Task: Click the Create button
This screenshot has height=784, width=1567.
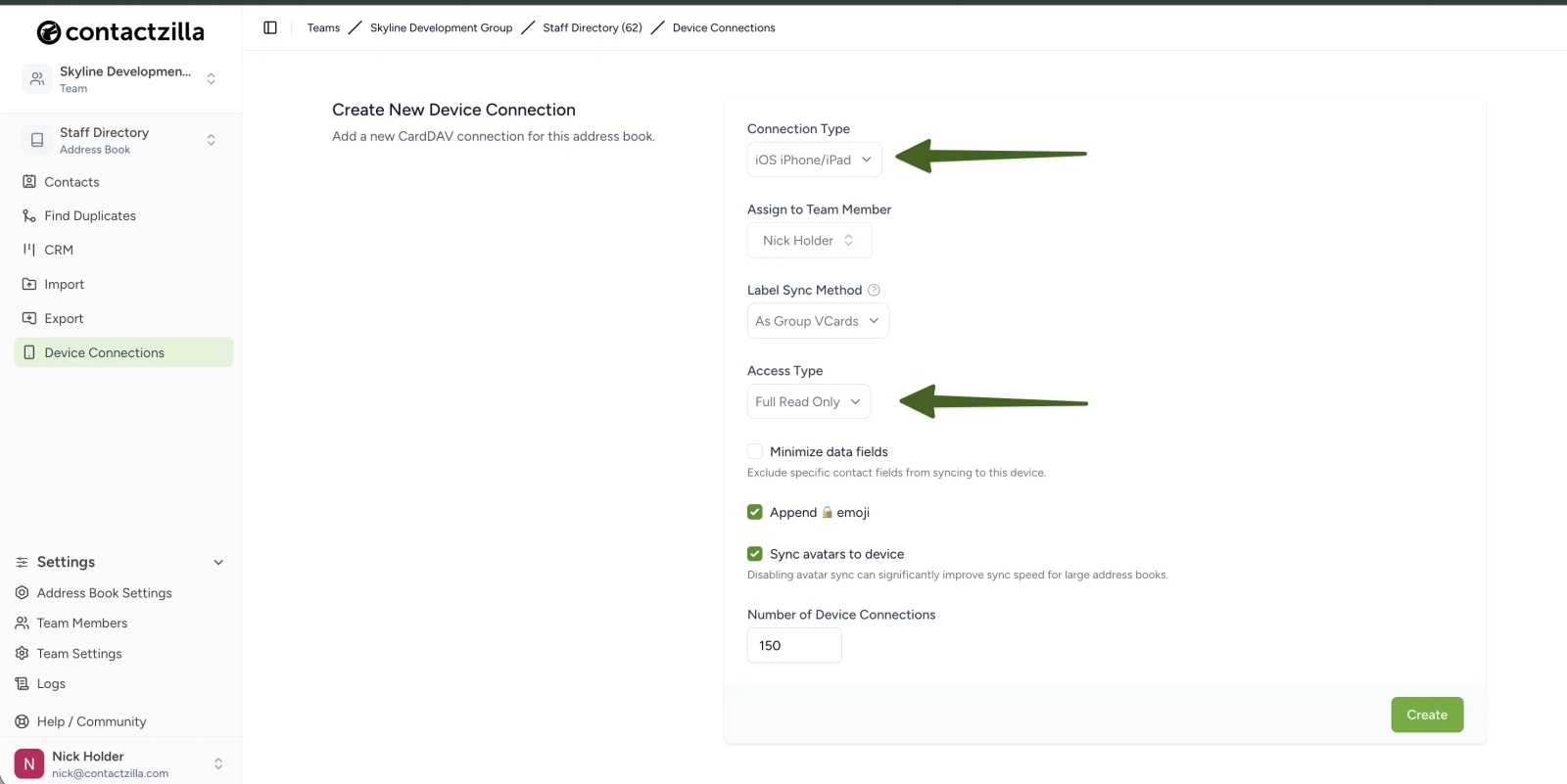Action: coord(1427,715)
